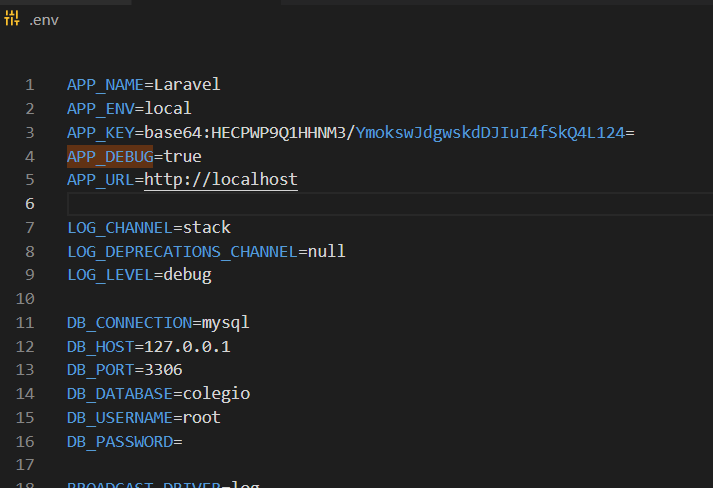
Task: Click the root username value
Action: click(x=201, y=418)
